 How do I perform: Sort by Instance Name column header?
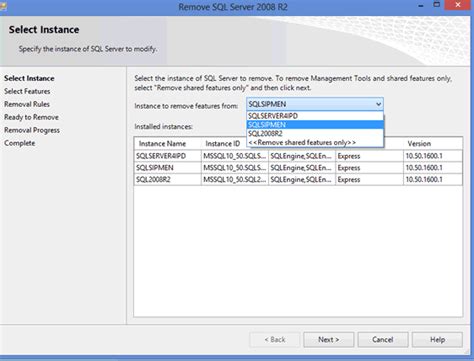[168, 144]
